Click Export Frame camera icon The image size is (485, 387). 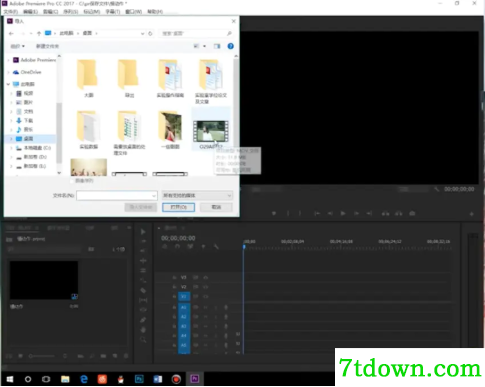point(412,213)
